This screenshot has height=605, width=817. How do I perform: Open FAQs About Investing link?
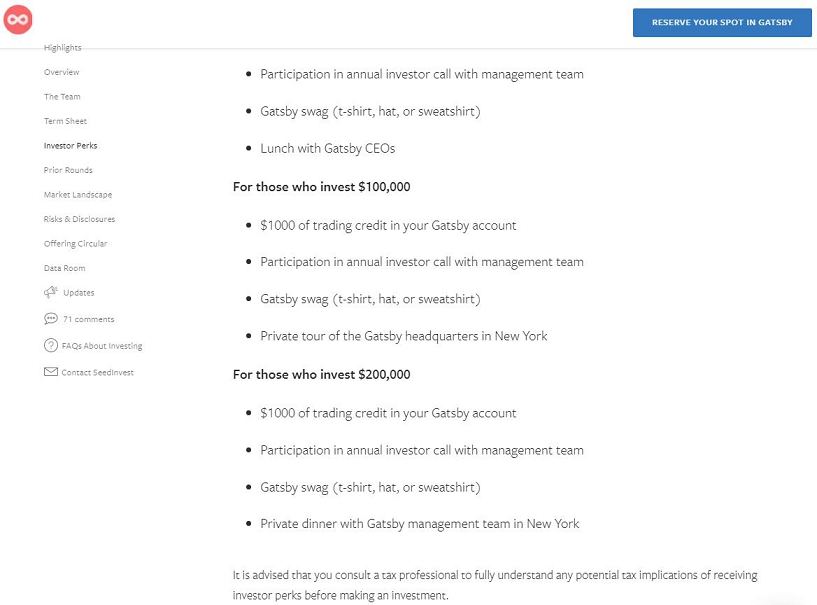102,346
